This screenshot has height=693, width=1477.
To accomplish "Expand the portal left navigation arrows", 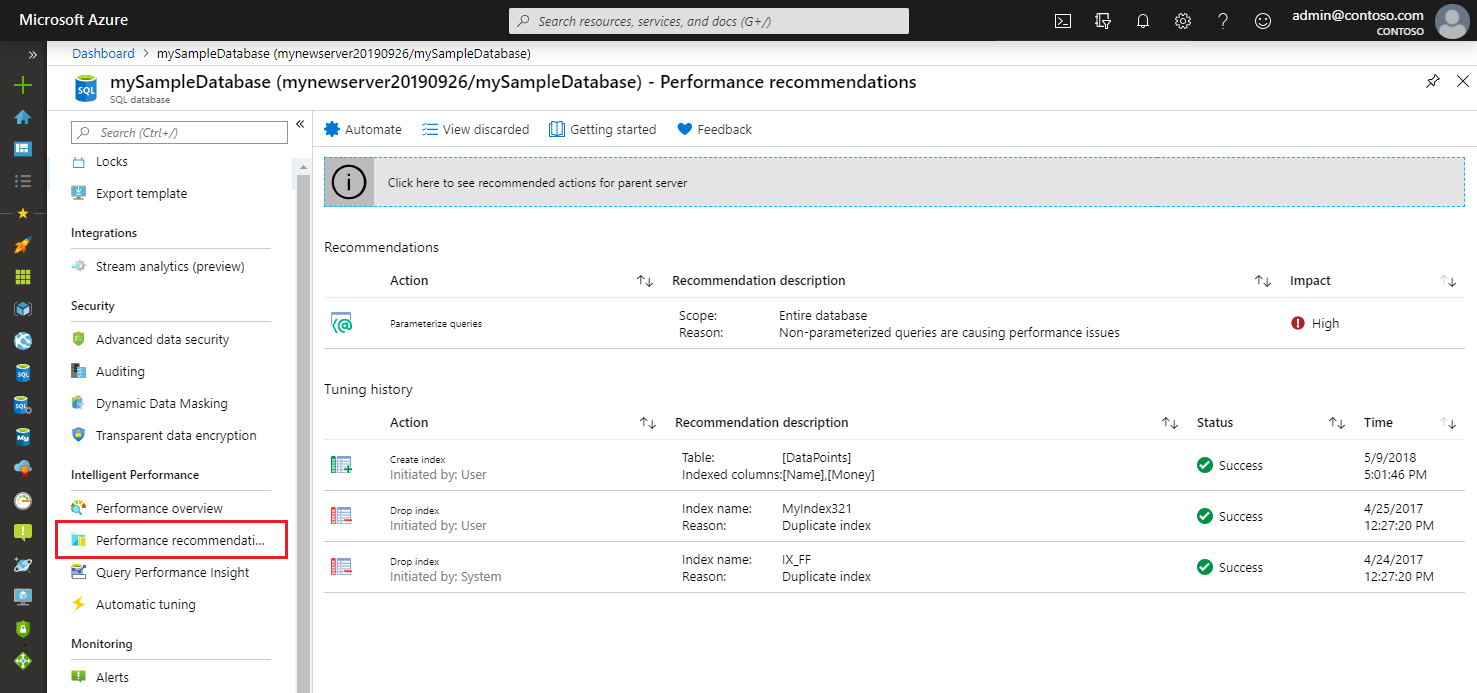I will (33, 55).
